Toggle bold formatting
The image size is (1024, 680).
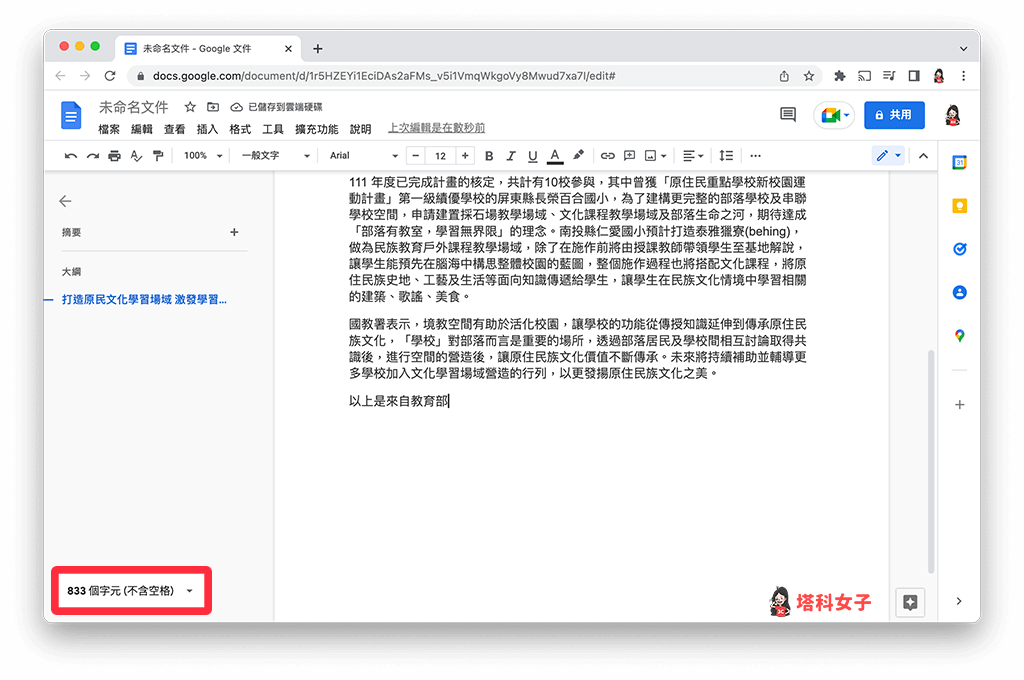[490, 155]
